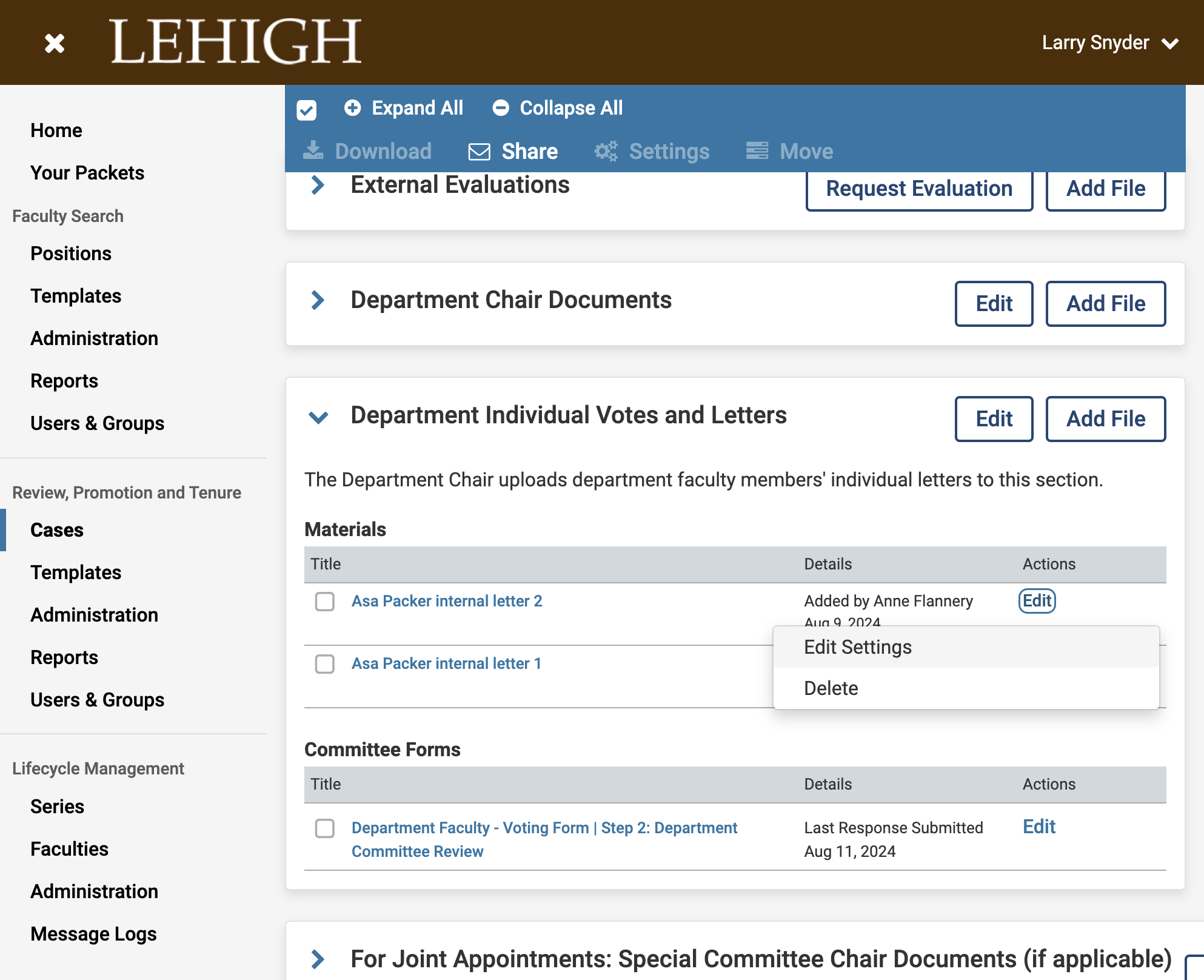Click the Settings gears icon
The width and height of the screenshot is (1204, 980).
(606, 151)
